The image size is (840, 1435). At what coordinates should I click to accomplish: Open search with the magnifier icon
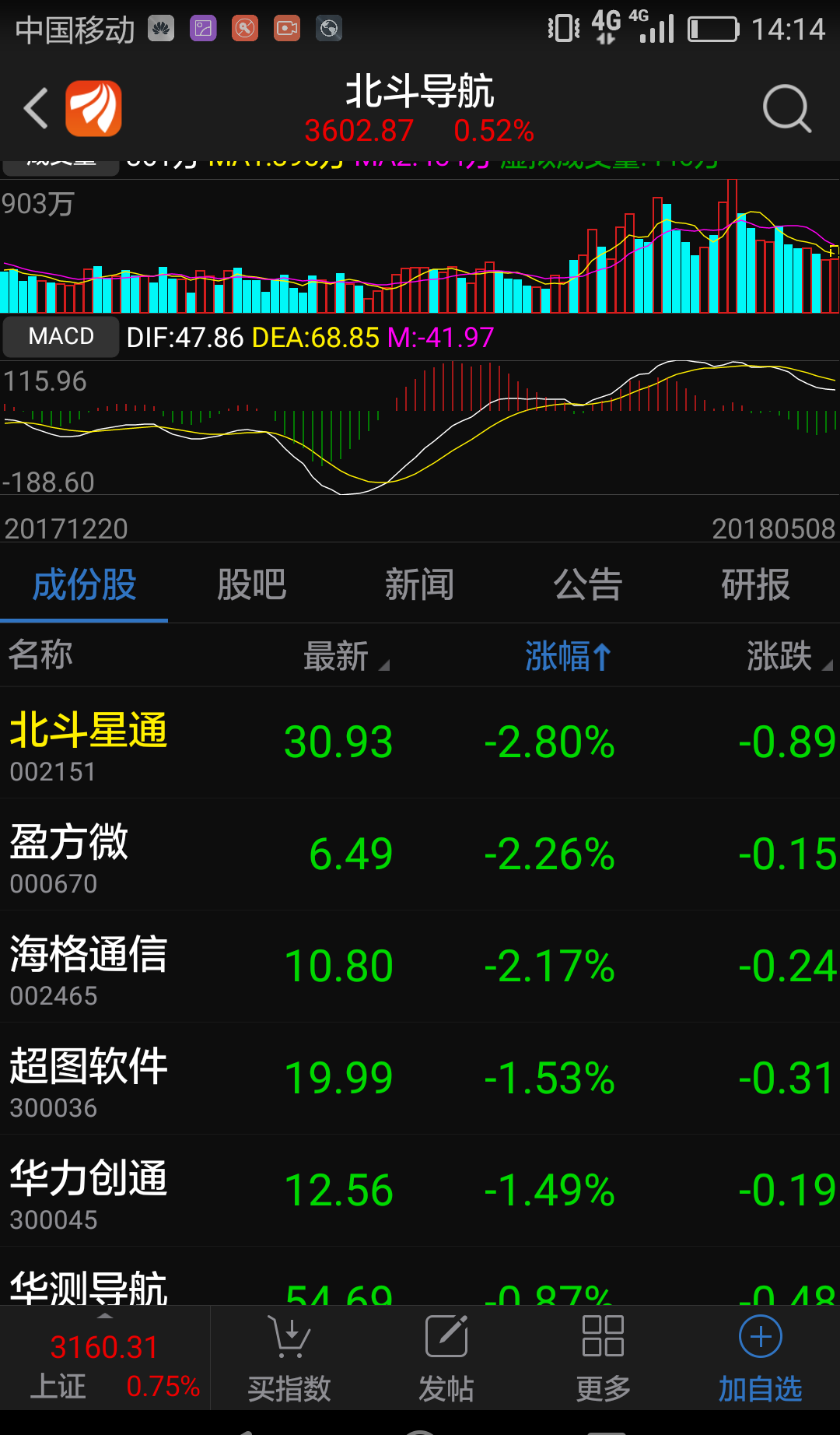pos(787,109)
